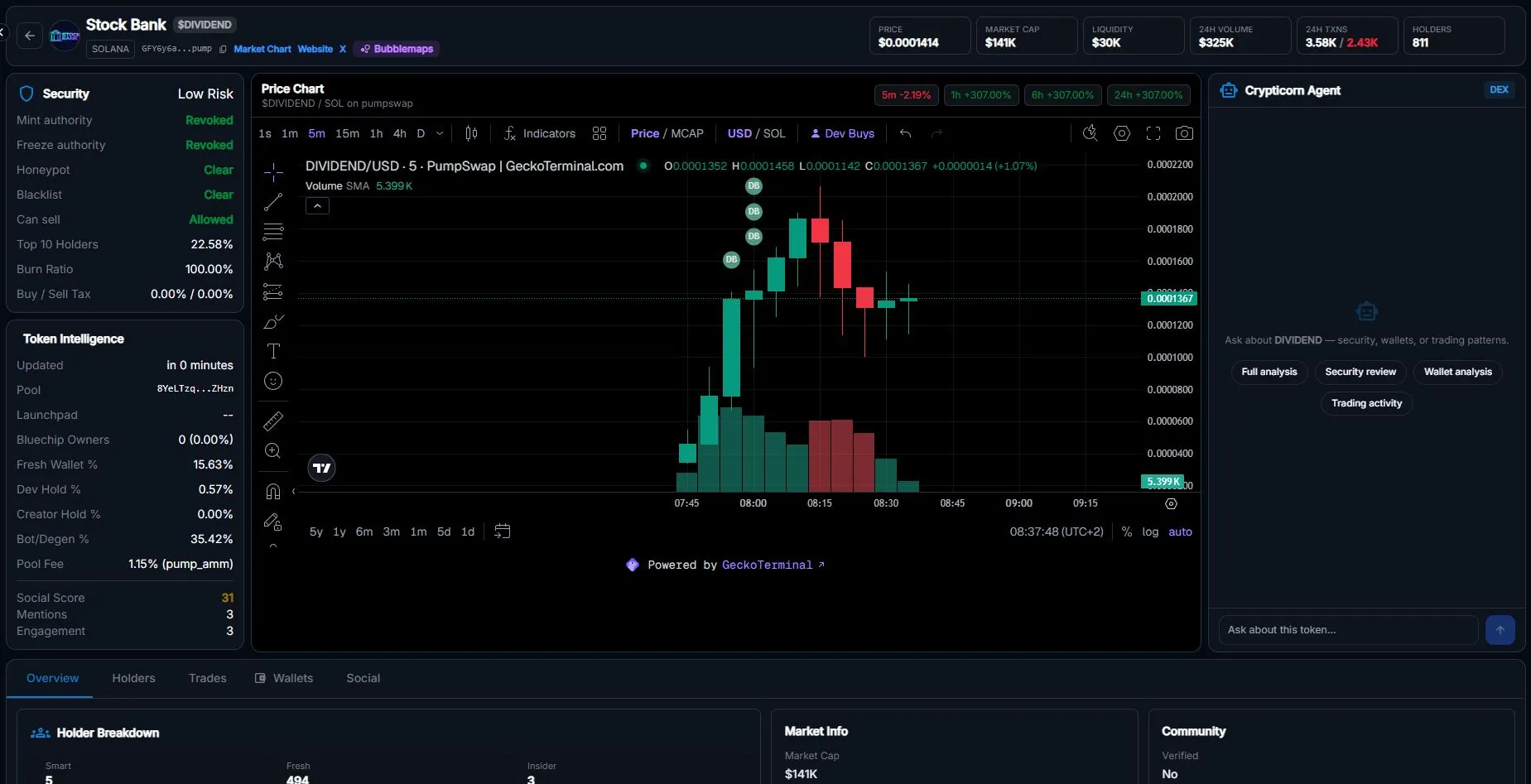Select the ruler measure tool

pyautogui.click(x=273, y=421)
